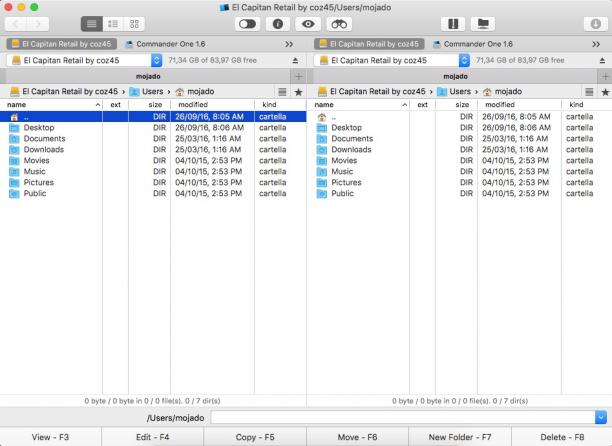Open file info with the i button
Image resolution: width=612 pixels, height=446 pixels.
click(278, 24)
